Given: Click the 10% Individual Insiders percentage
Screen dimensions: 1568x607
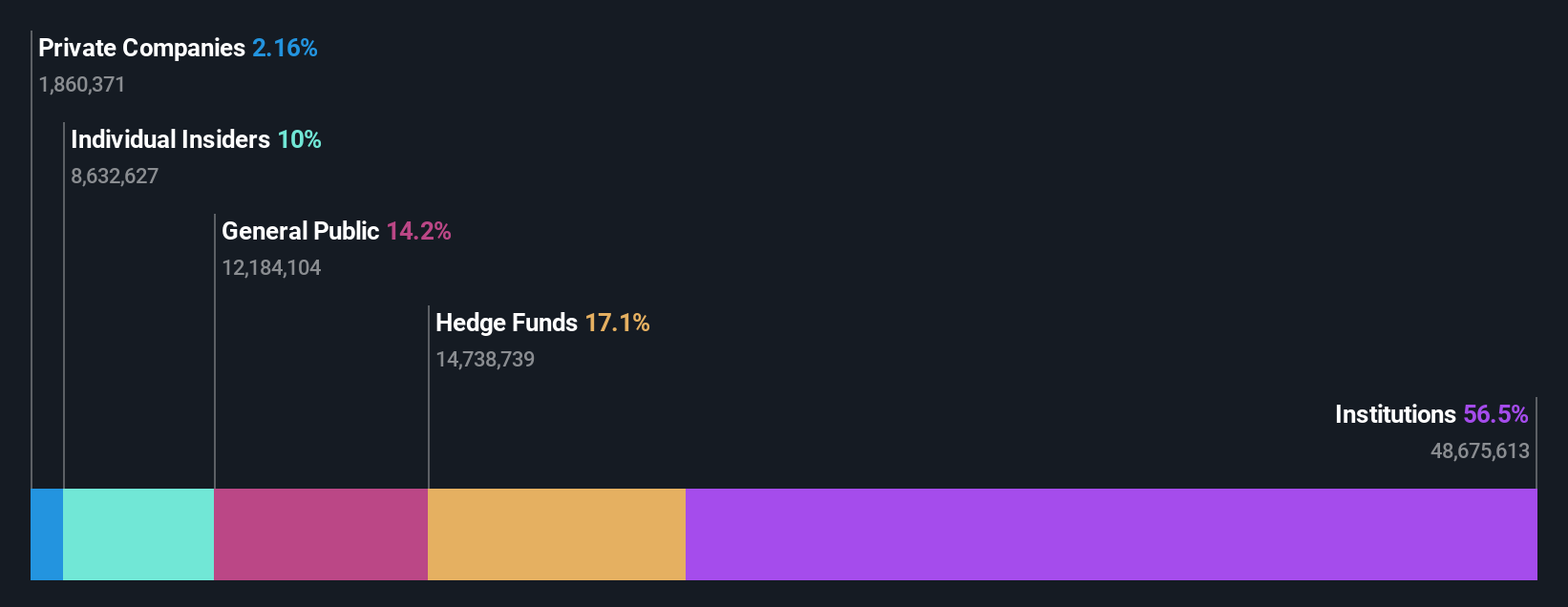Looking at the screenshot, I should pyautogui.click(x=299, y=139).
